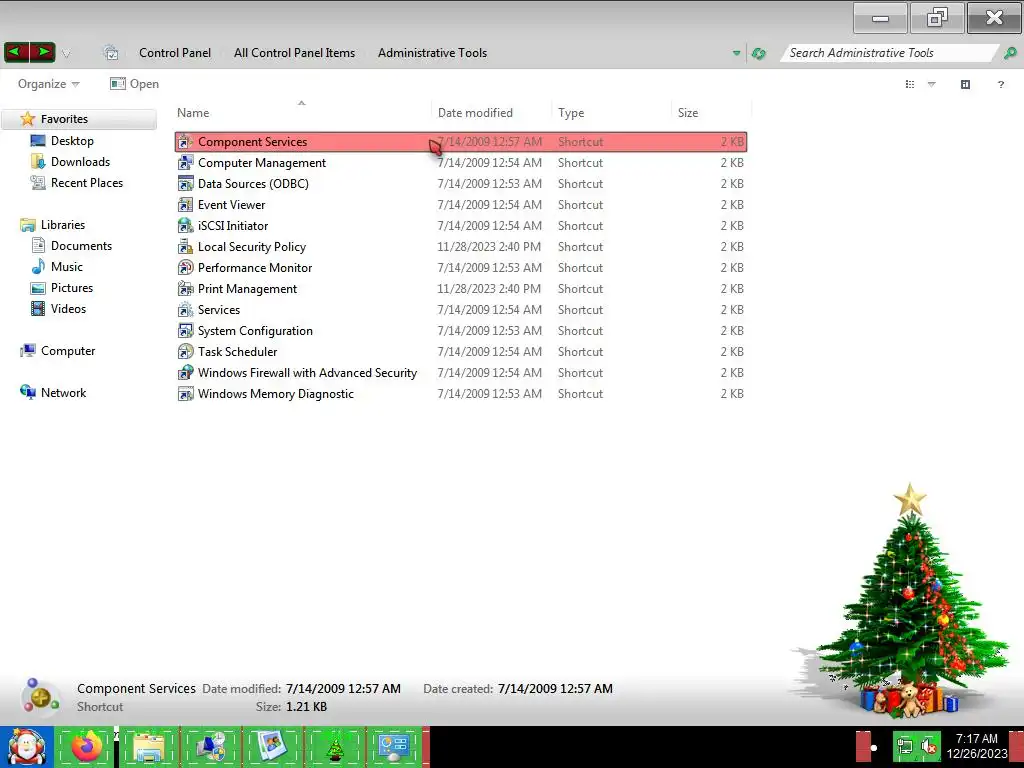Select the Performance Monitor icon
Screen dimensions: 1024x768
point(185,268)
